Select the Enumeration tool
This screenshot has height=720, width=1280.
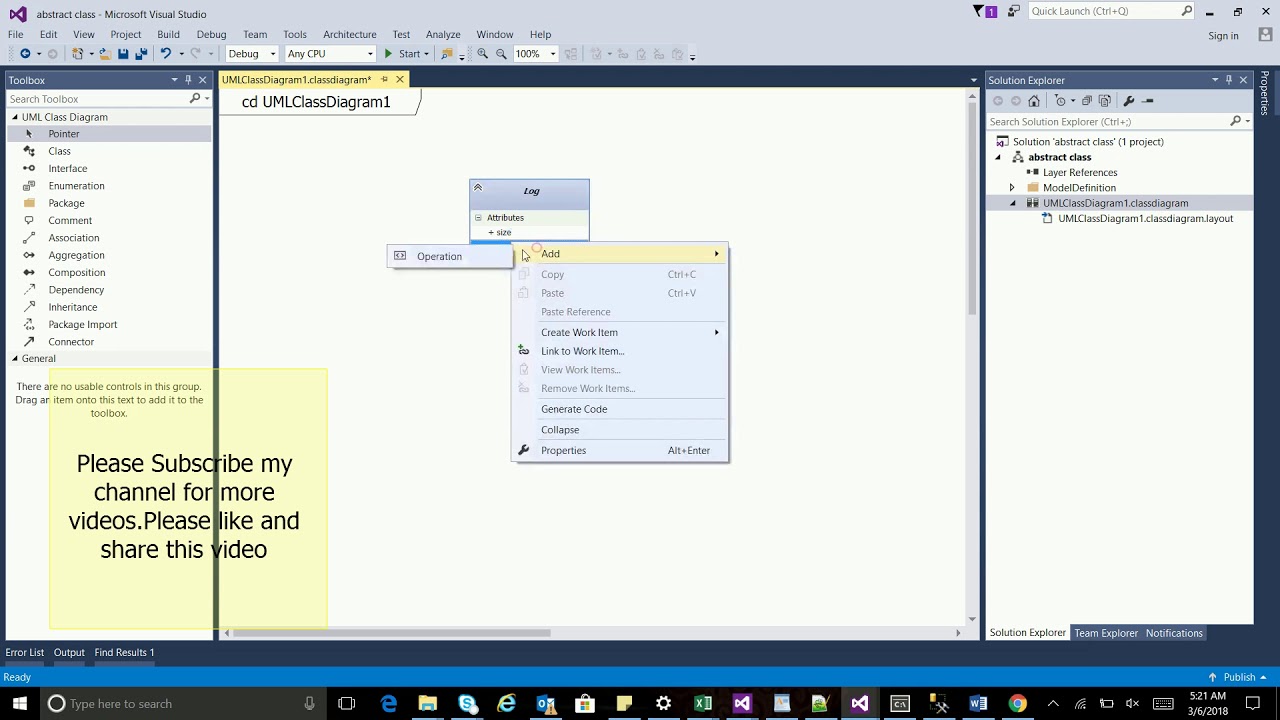click(x=76, y=186)
